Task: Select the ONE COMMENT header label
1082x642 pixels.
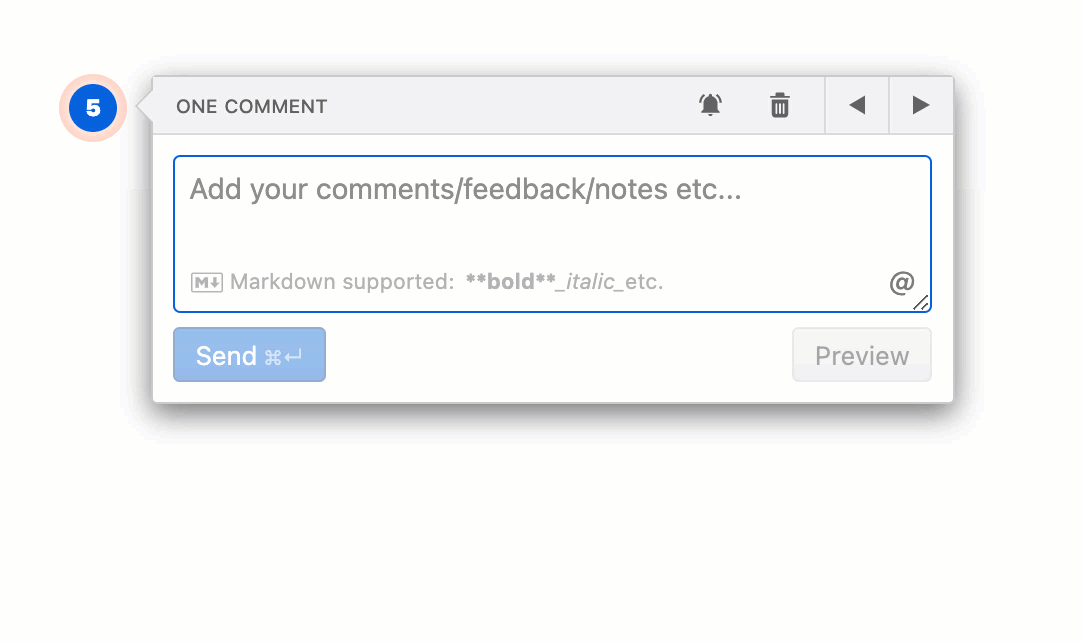Action: (x=252, y=106)
